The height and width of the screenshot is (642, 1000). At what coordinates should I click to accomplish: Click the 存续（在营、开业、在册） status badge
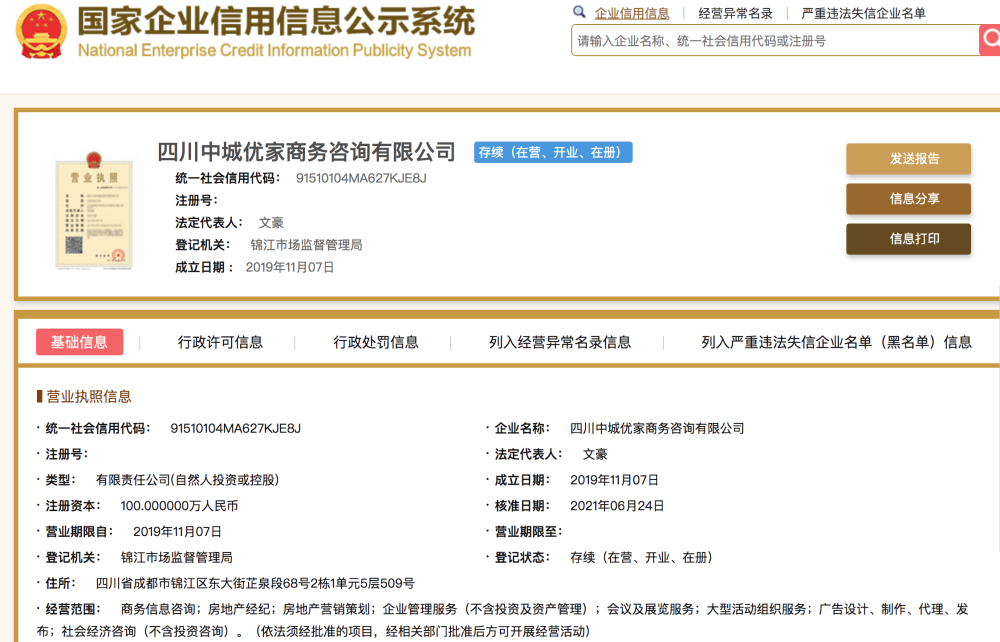click(553, 153)
